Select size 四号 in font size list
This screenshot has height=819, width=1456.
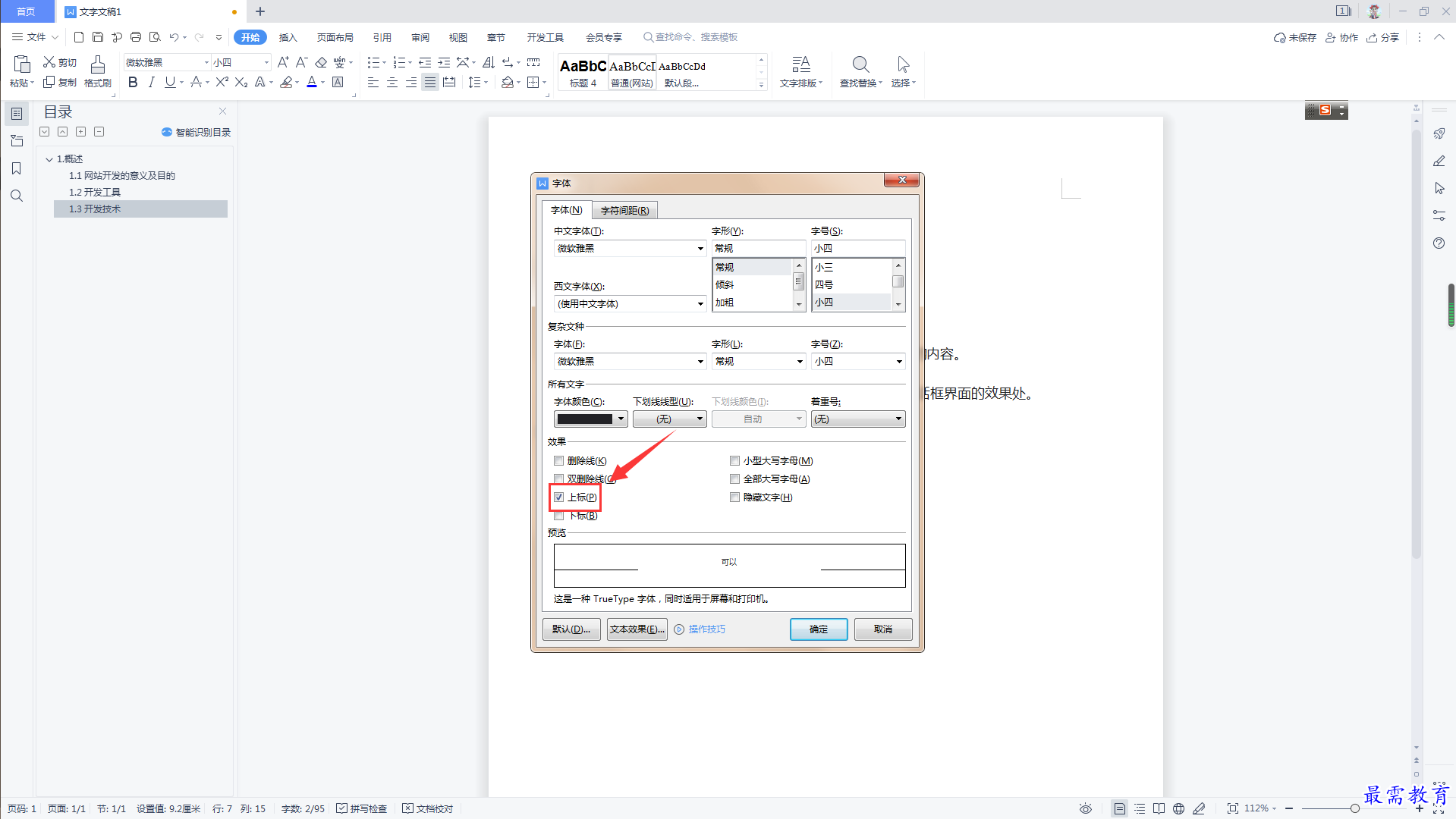point(824,285)
